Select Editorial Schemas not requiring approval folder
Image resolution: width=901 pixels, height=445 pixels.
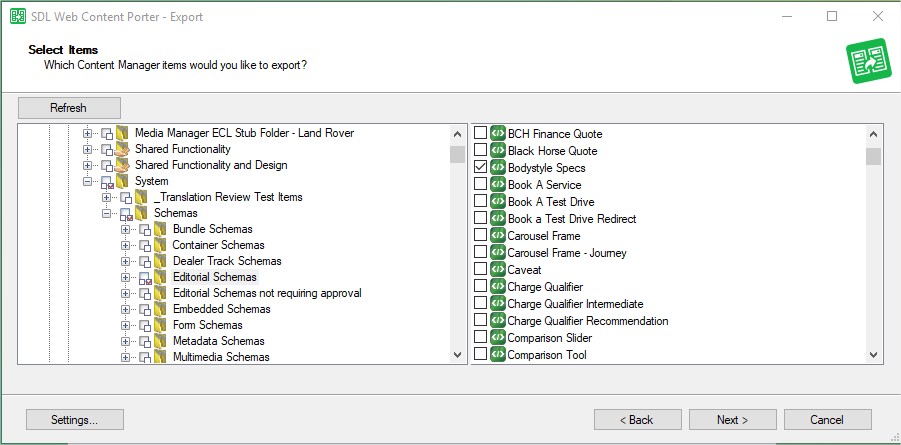[267, 293]
